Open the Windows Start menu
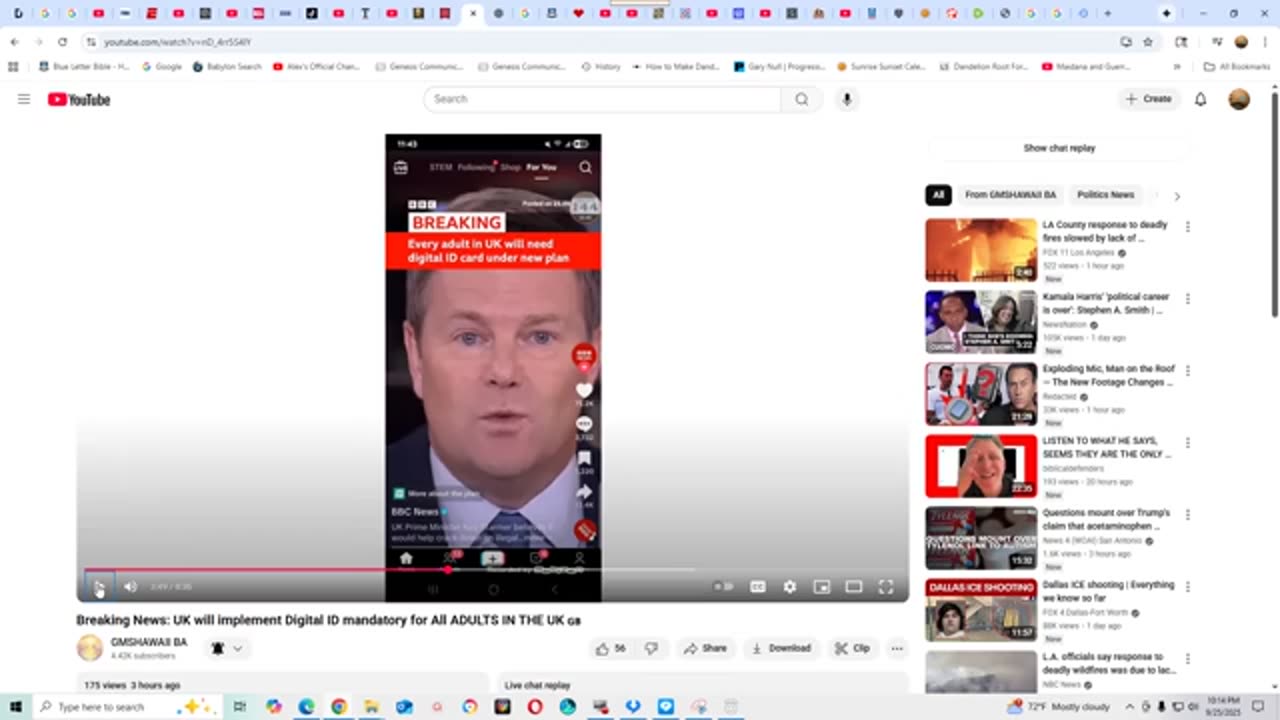 pos(15,707)
